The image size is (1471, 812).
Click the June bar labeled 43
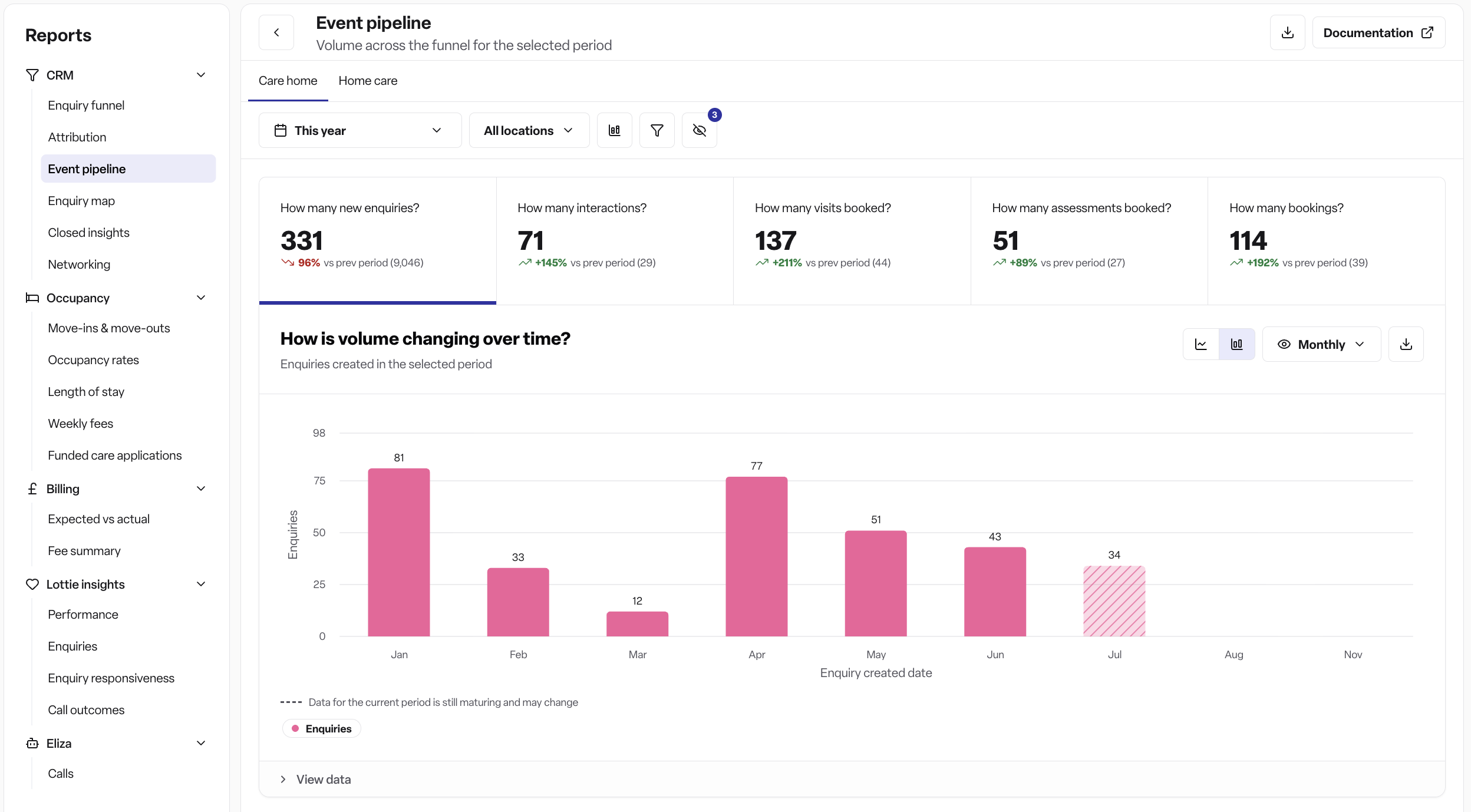pos(995,592)
